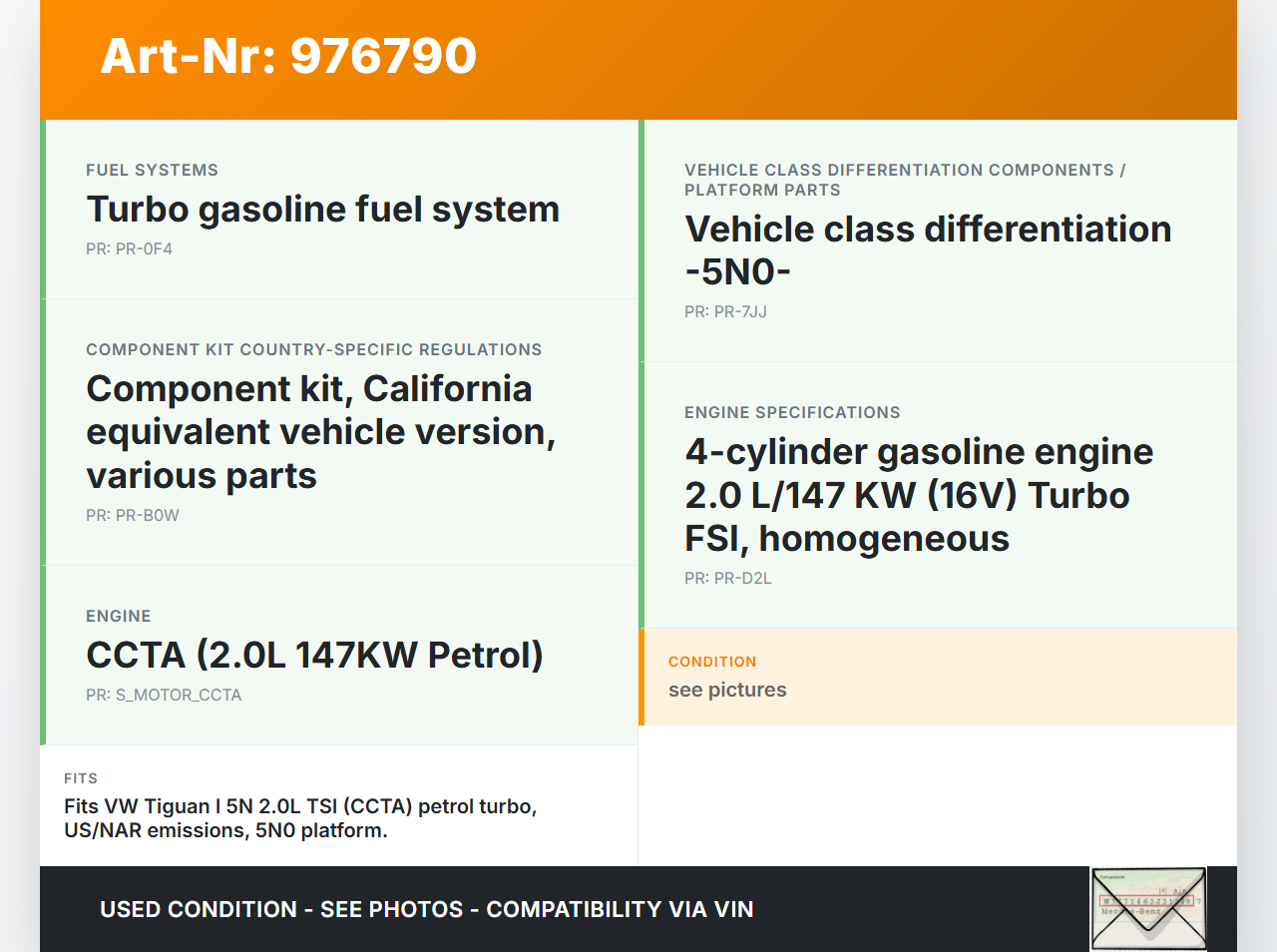Select the CCTA (2.0L 147KW Petrol) title
Screen dimensions: 1277x952
[314, 656]
